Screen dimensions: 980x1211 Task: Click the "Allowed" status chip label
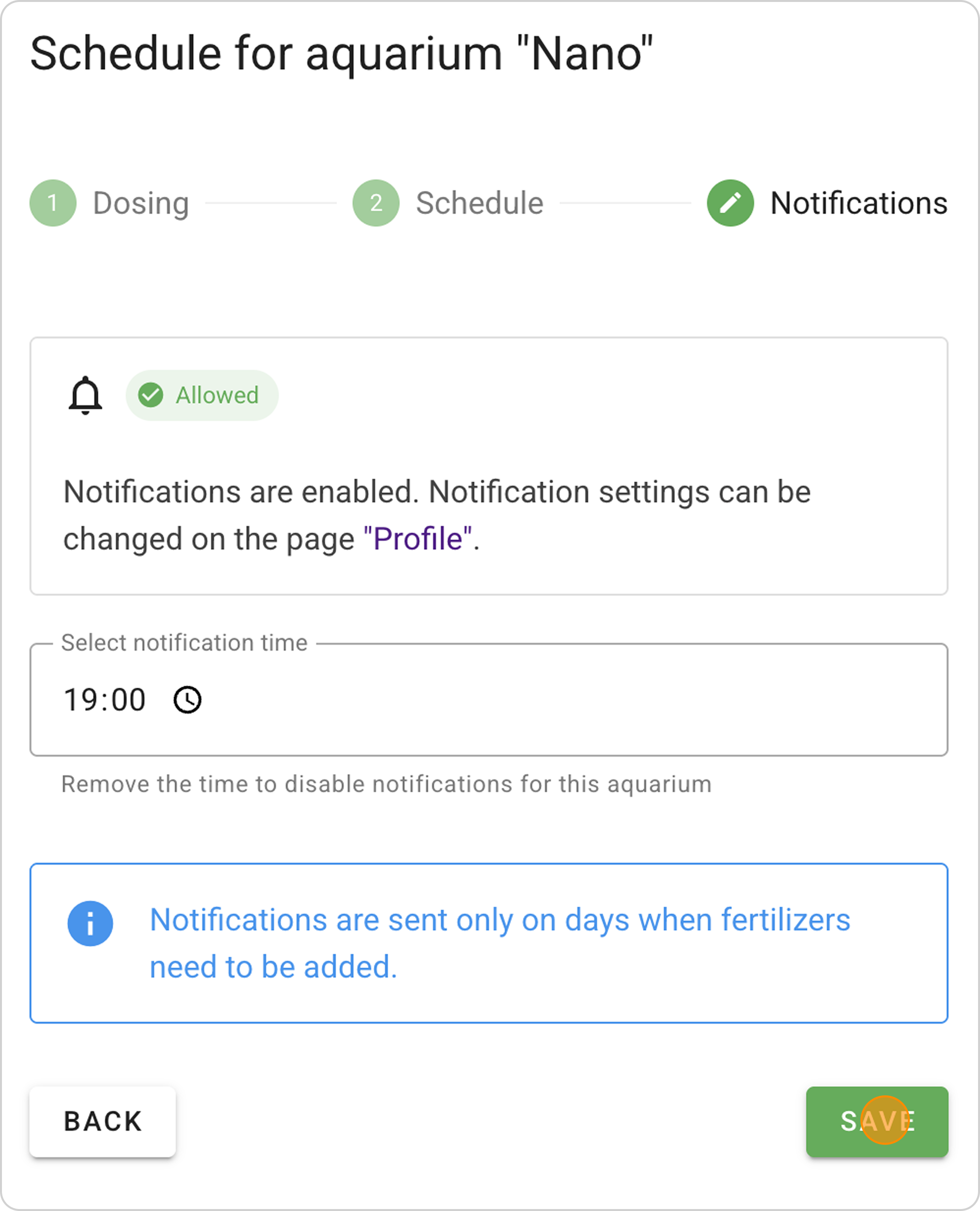218,395
